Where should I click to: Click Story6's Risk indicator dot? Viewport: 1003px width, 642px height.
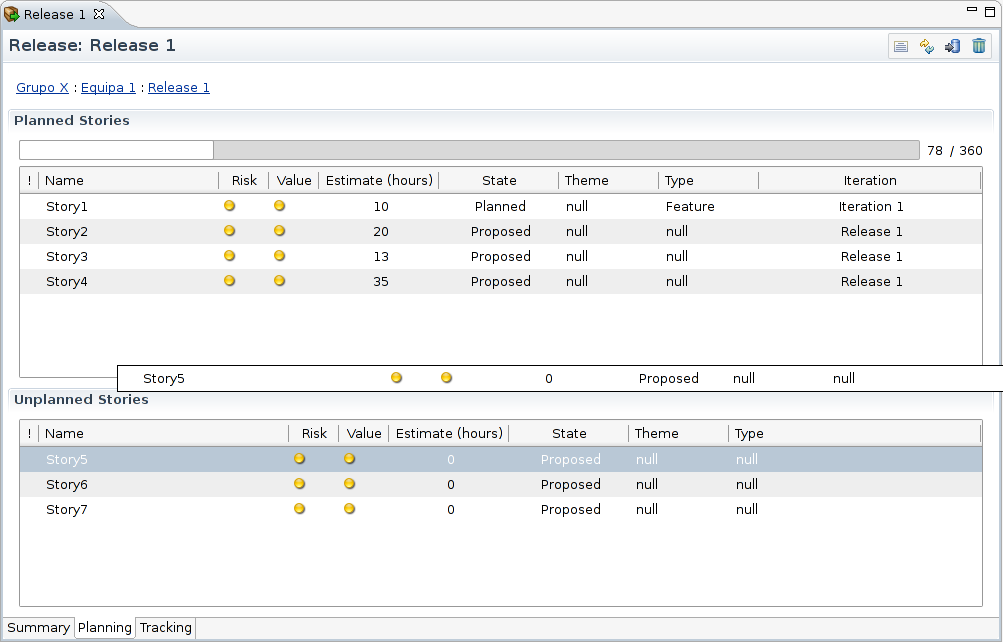coord(299,483)
